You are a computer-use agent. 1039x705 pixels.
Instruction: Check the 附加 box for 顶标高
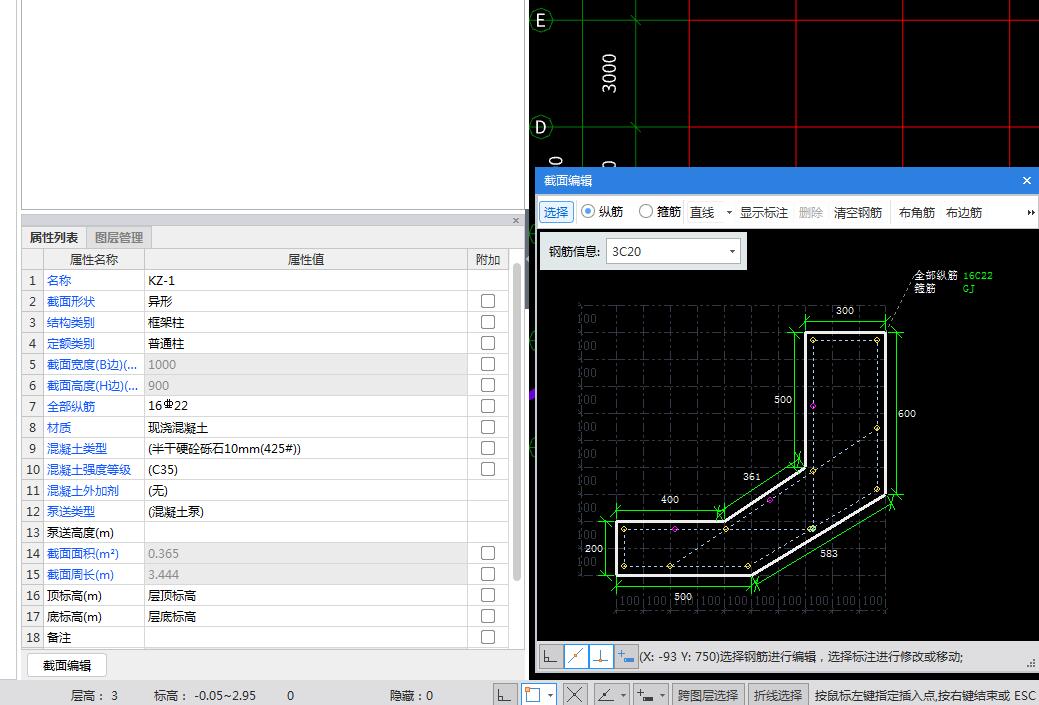488,595
